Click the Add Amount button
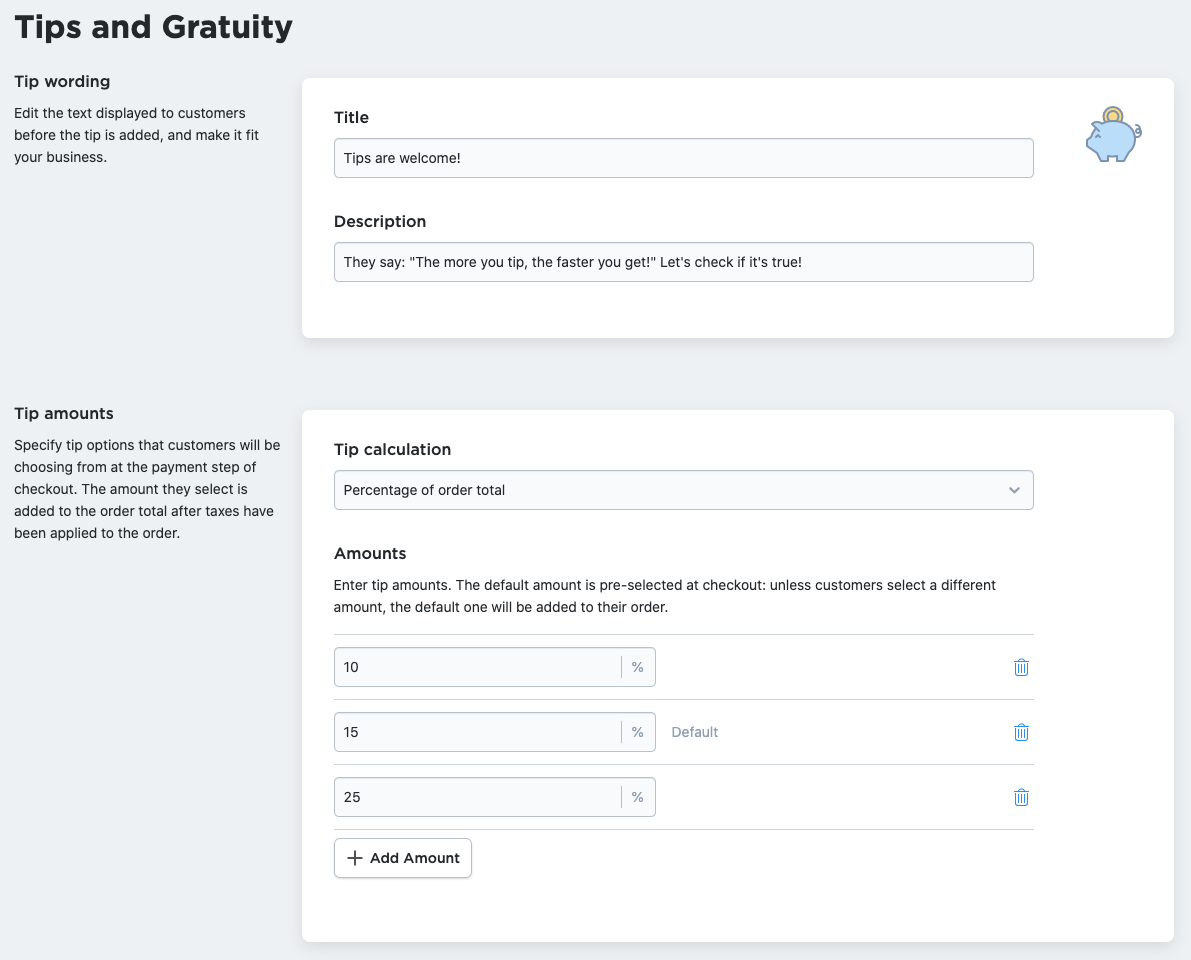This screenshot has height=960, width=1191. click(402, 858)
